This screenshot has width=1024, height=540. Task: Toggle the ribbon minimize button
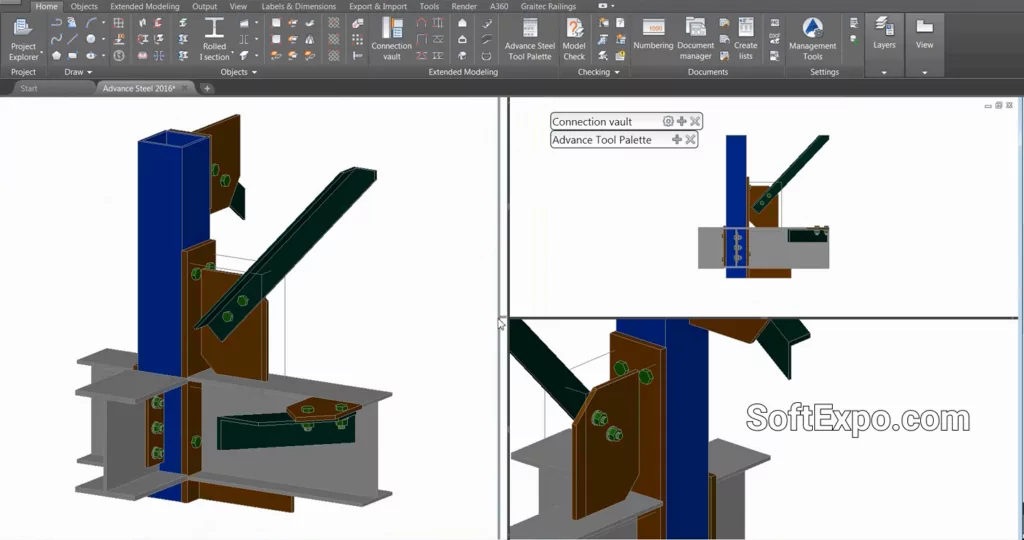point(603,7)
